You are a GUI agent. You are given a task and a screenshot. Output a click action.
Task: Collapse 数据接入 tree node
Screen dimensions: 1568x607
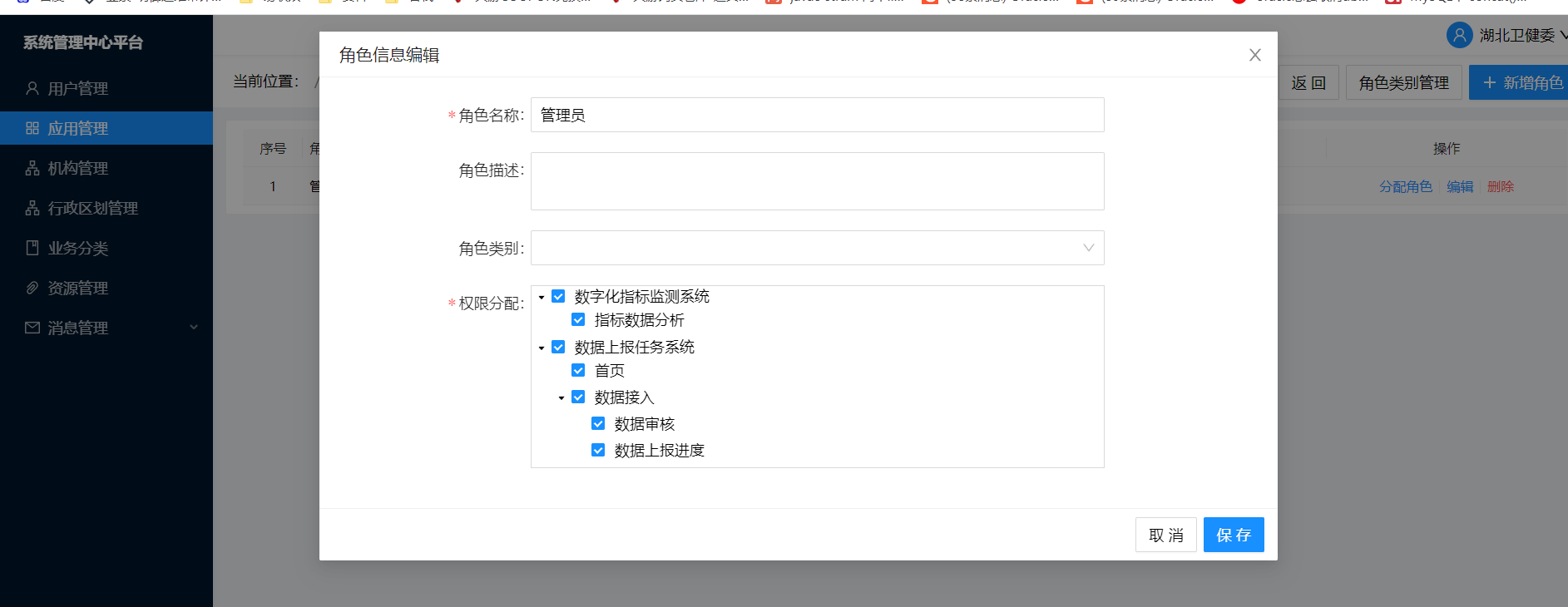pyautogui.click(x=561, y=397)
